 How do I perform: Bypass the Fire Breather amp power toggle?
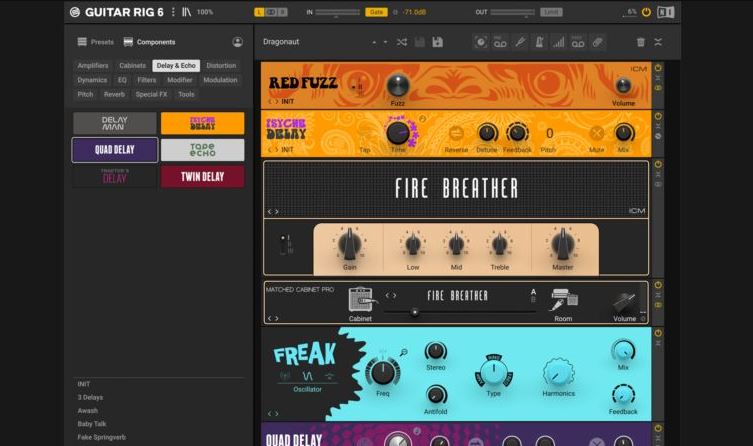click(658, 164)
